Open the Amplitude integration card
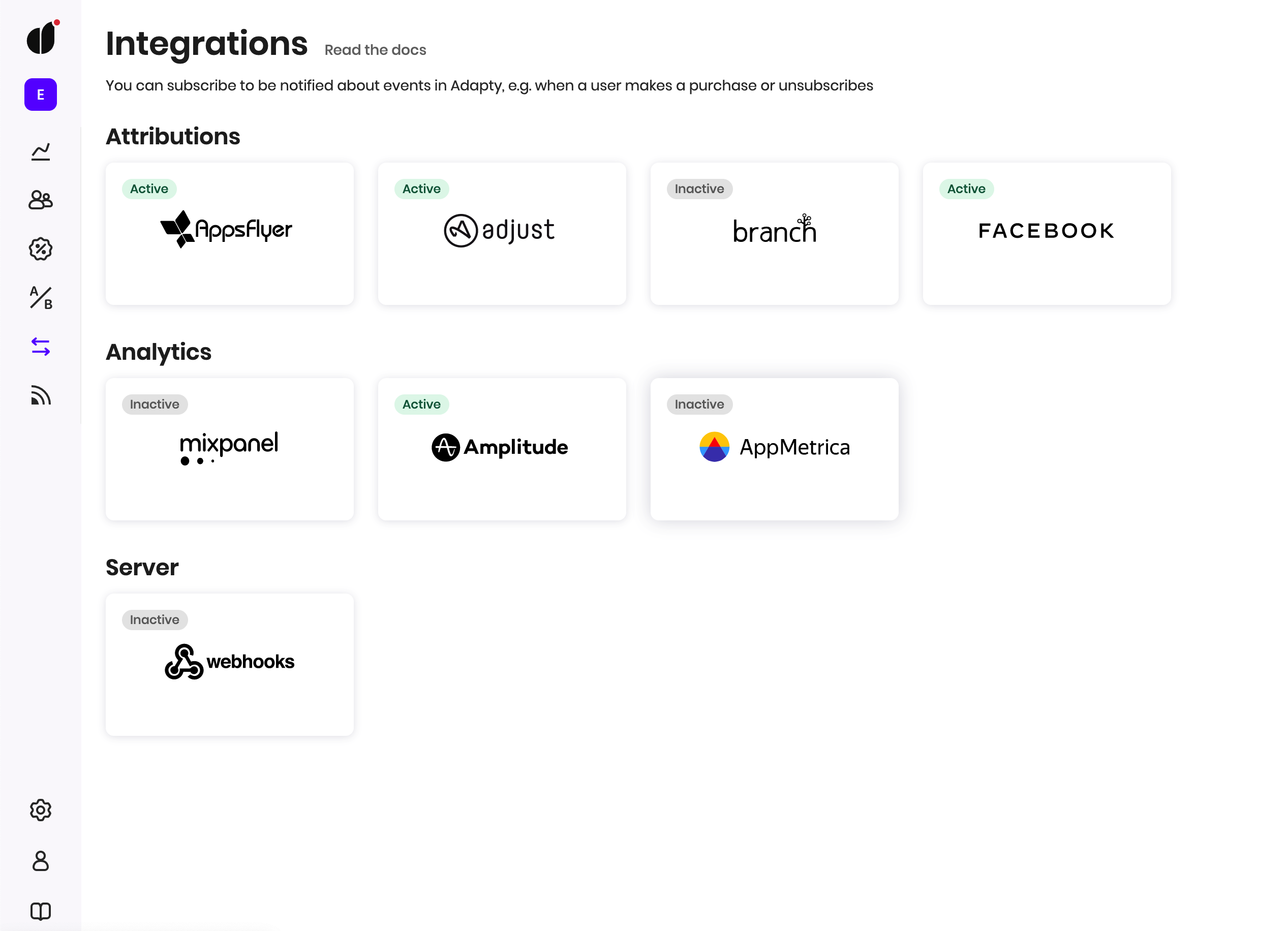Screen dimensions: 1288x931 click(502, 449)
